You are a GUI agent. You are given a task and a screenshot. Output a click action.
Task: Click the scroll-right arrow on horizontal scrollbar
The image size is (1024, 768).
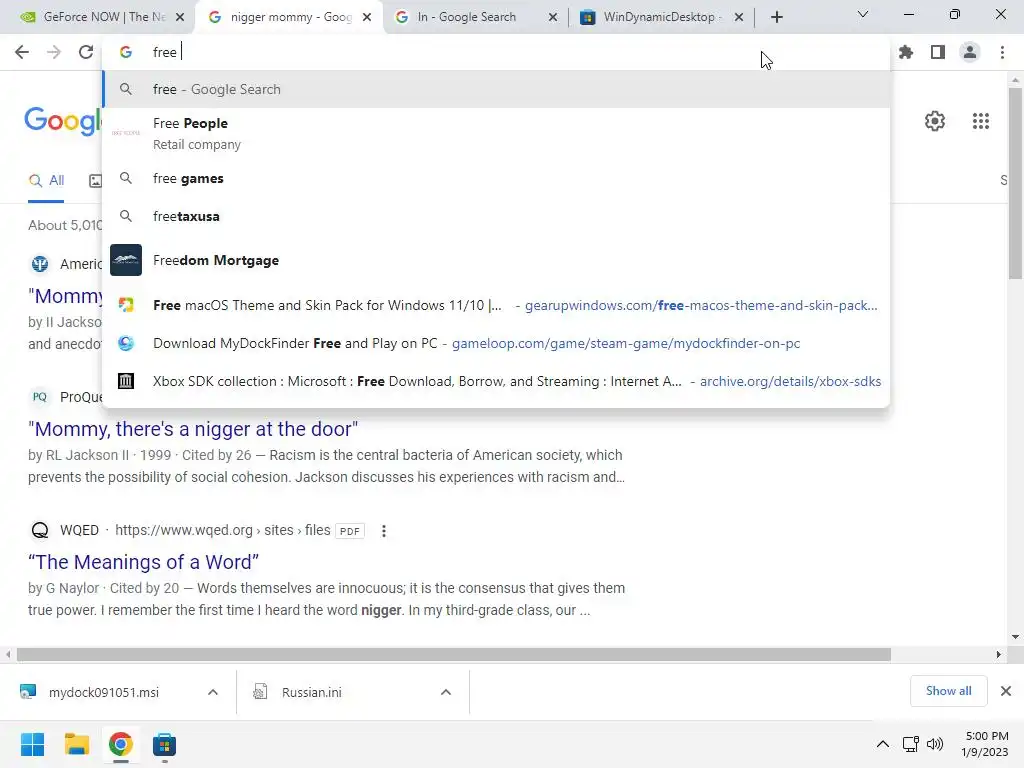coord(999,654)
